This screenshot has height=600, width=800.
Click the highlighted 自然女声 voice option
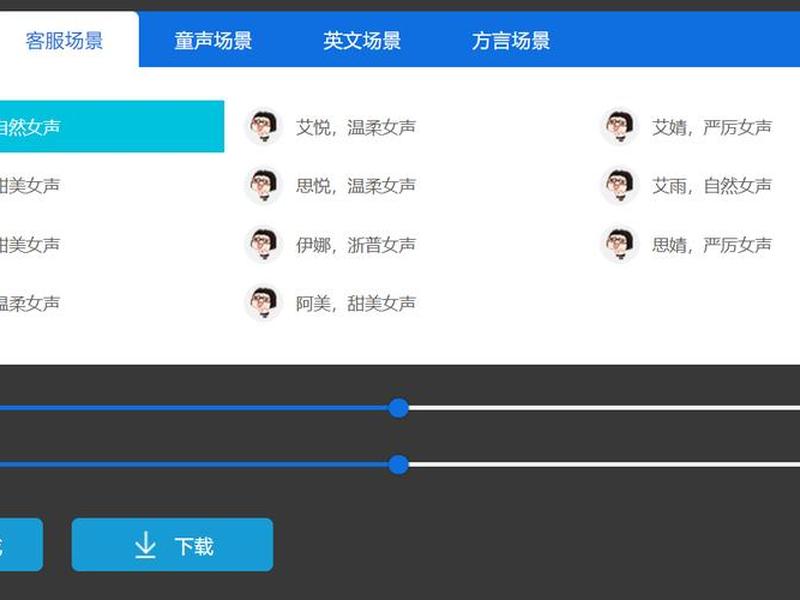tap(112, 127)
